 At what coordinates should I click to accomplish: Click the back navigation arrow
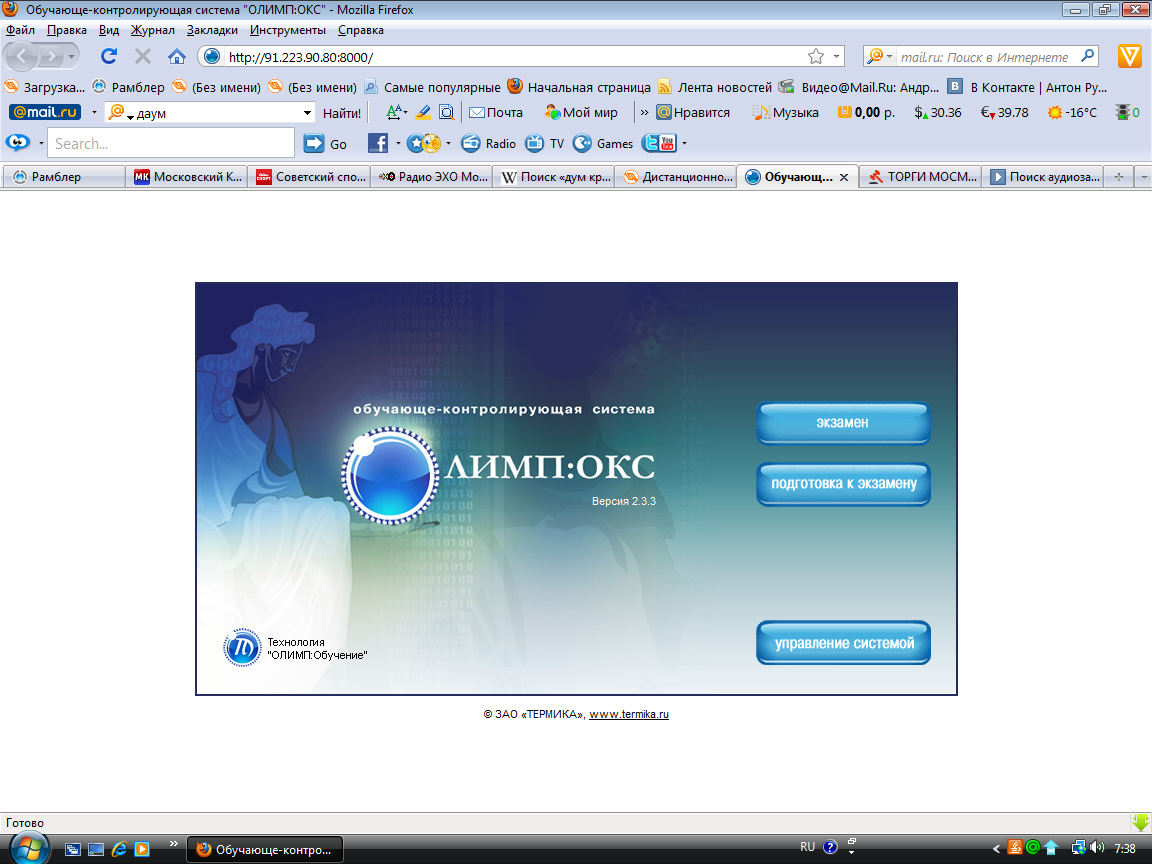(x=22, y=56)
